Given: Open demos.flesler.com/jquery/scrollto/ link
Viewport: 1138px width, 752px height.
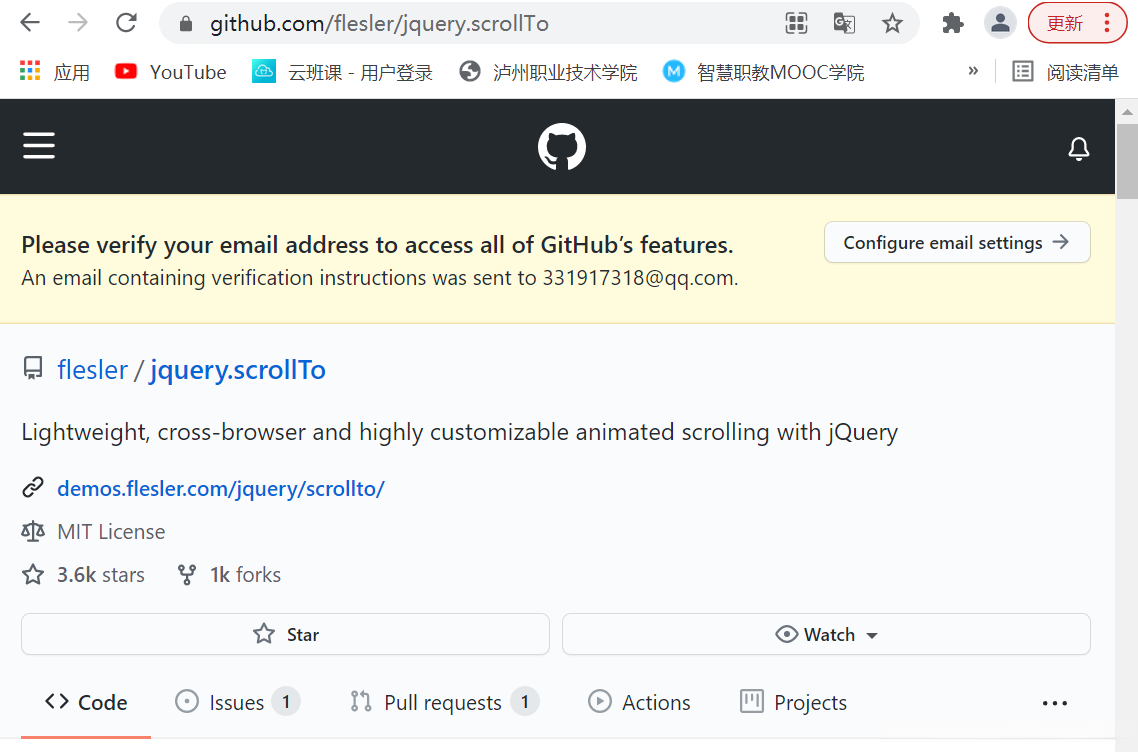Looking at the screenshot, I should (x=220, y=489).
